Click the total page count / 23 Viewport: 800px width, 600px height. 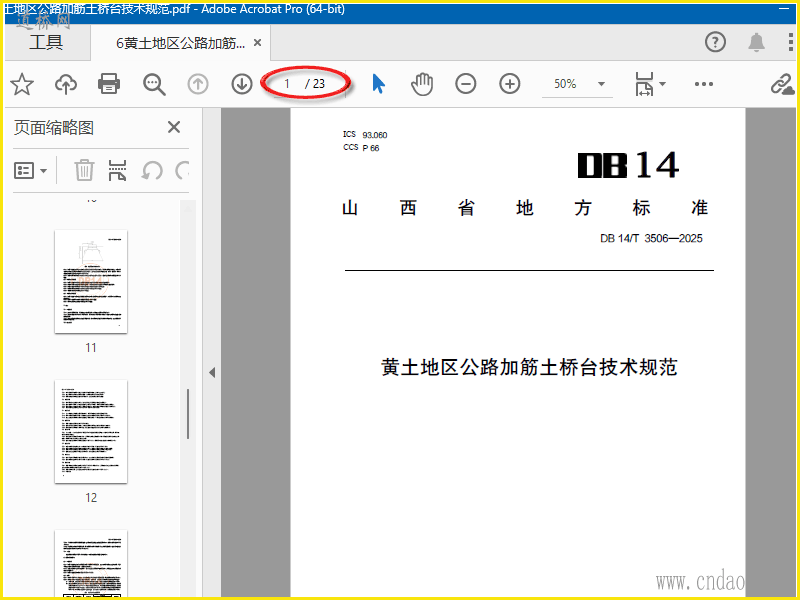(315, 84)
